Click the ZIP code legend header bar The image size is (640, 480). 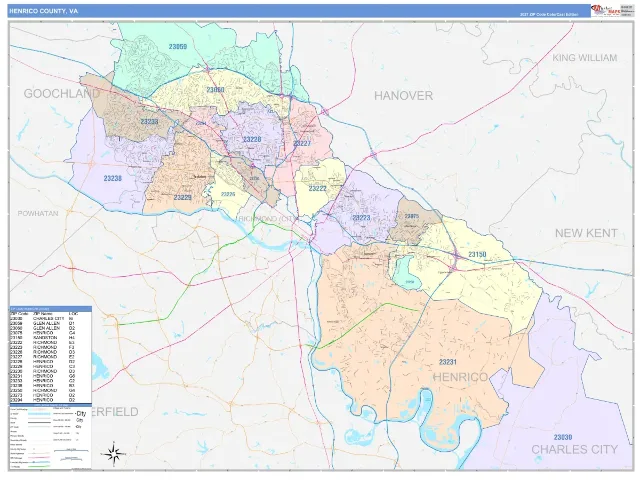coord(51,309)
